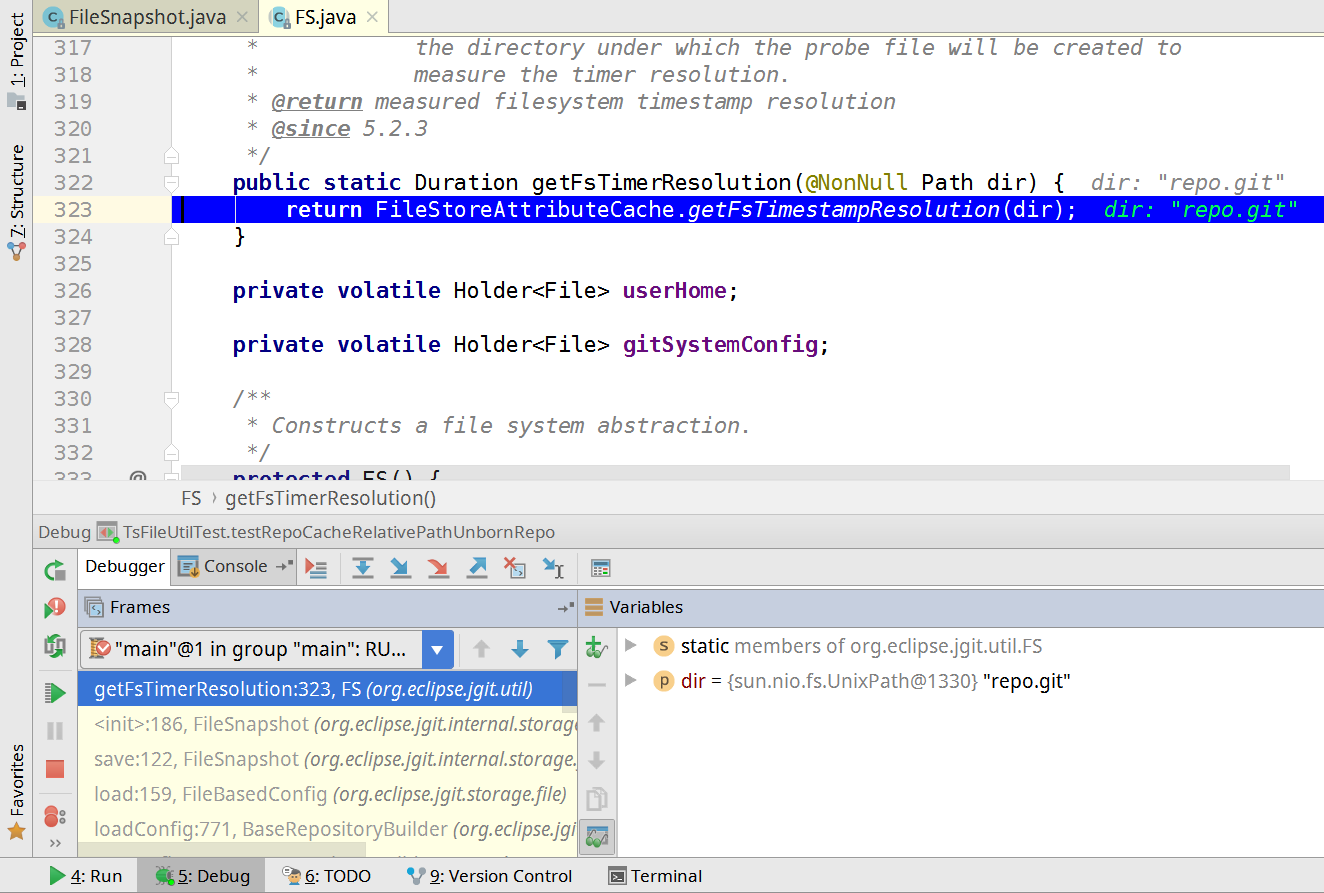Select loadConfig:771 BaseRepositoryBuilder frame
The width and height of the screenshot is (1324, 893).
[327, 829]
